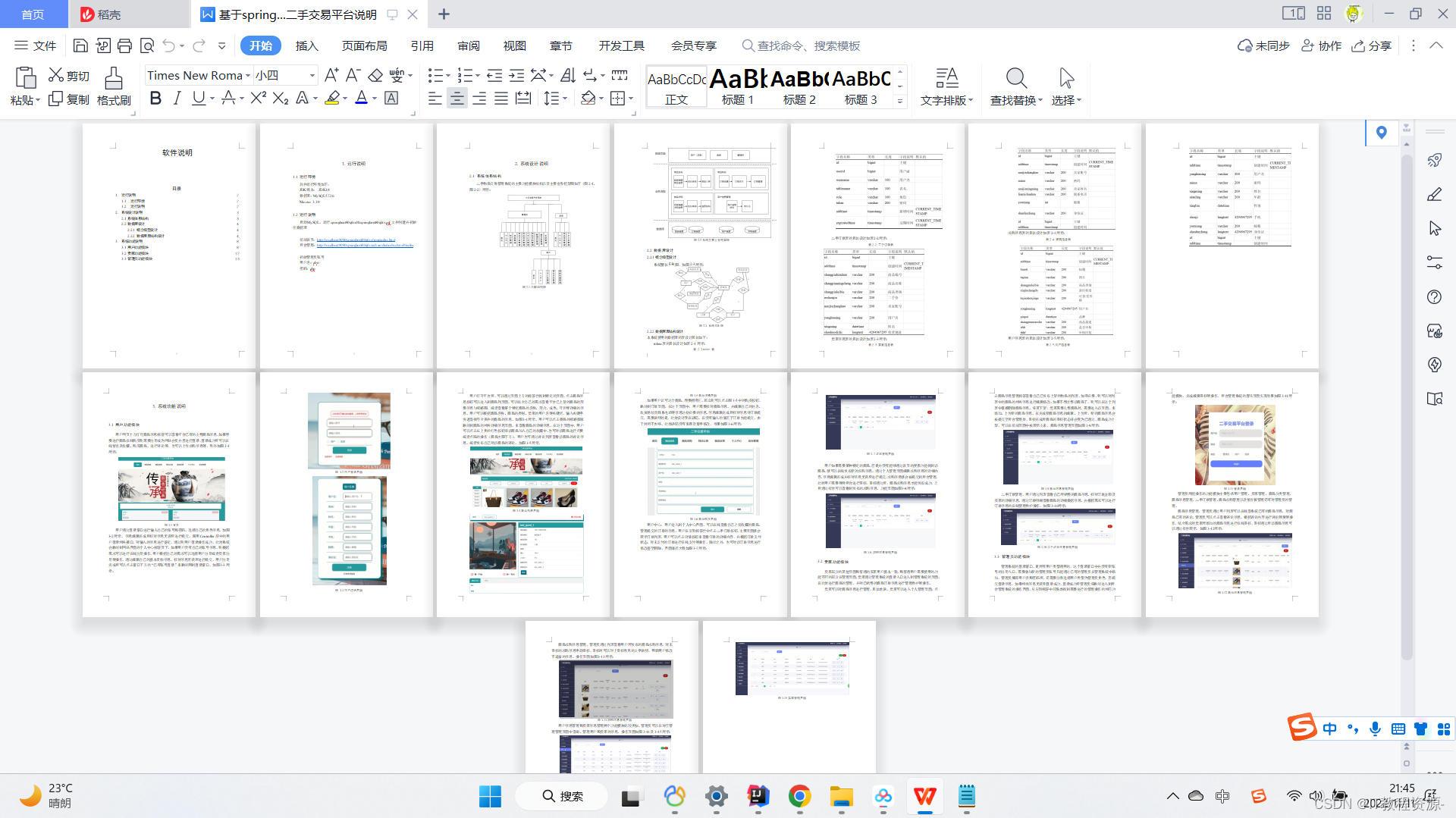Apply distributed alignment
This screenshot has width=1456, height=818.
click(523, 99)
